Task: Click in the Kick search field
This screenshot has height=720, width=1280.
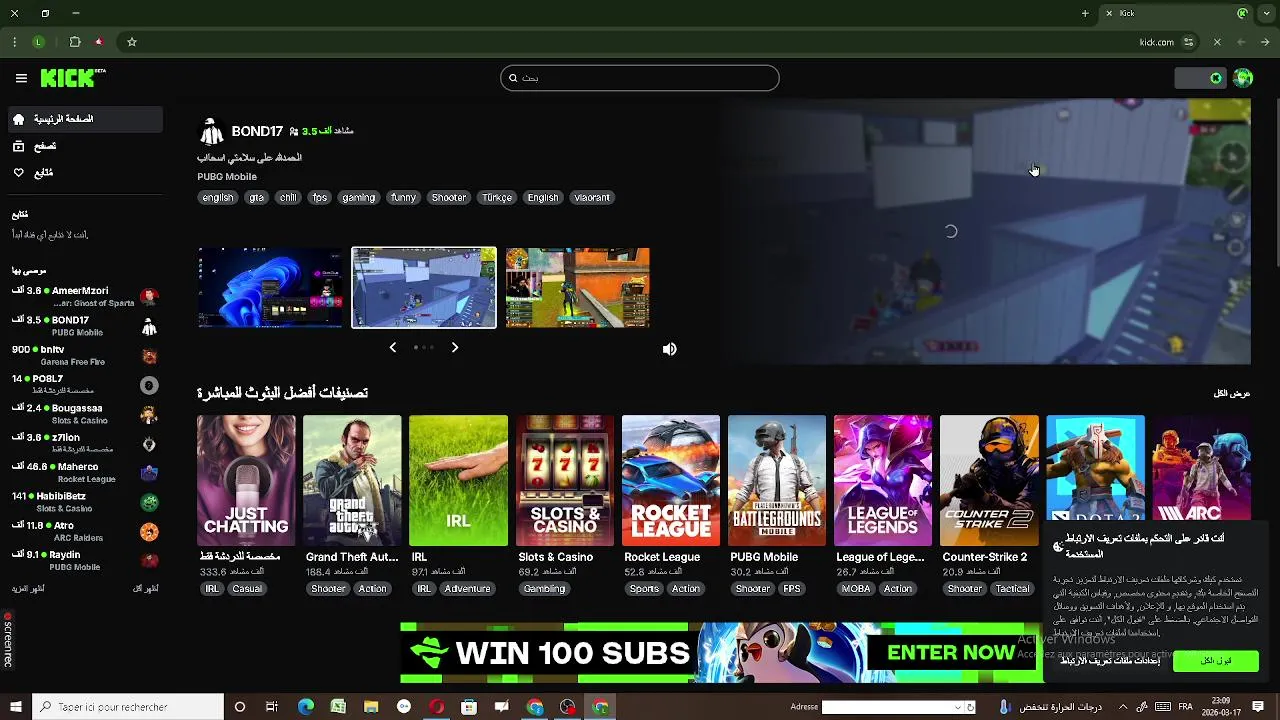Action: 640,78
